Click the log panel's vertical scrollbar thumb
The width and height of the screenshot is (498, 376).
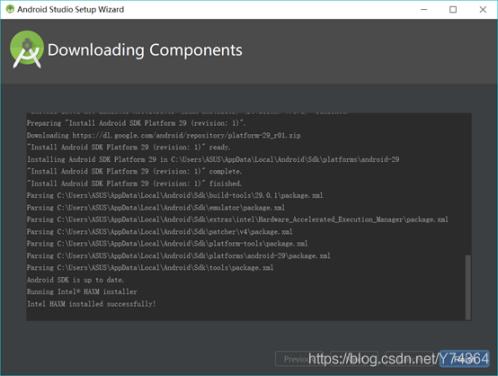[x=468, y=287]
